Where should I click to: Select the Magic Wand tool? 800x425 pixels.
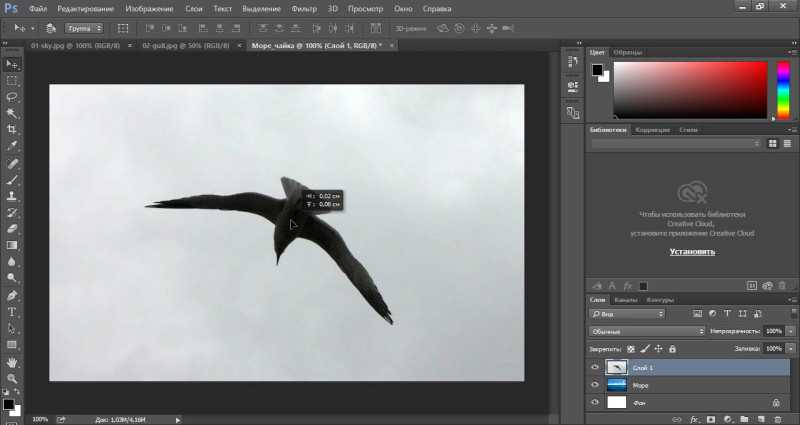[x=12, y=113]
